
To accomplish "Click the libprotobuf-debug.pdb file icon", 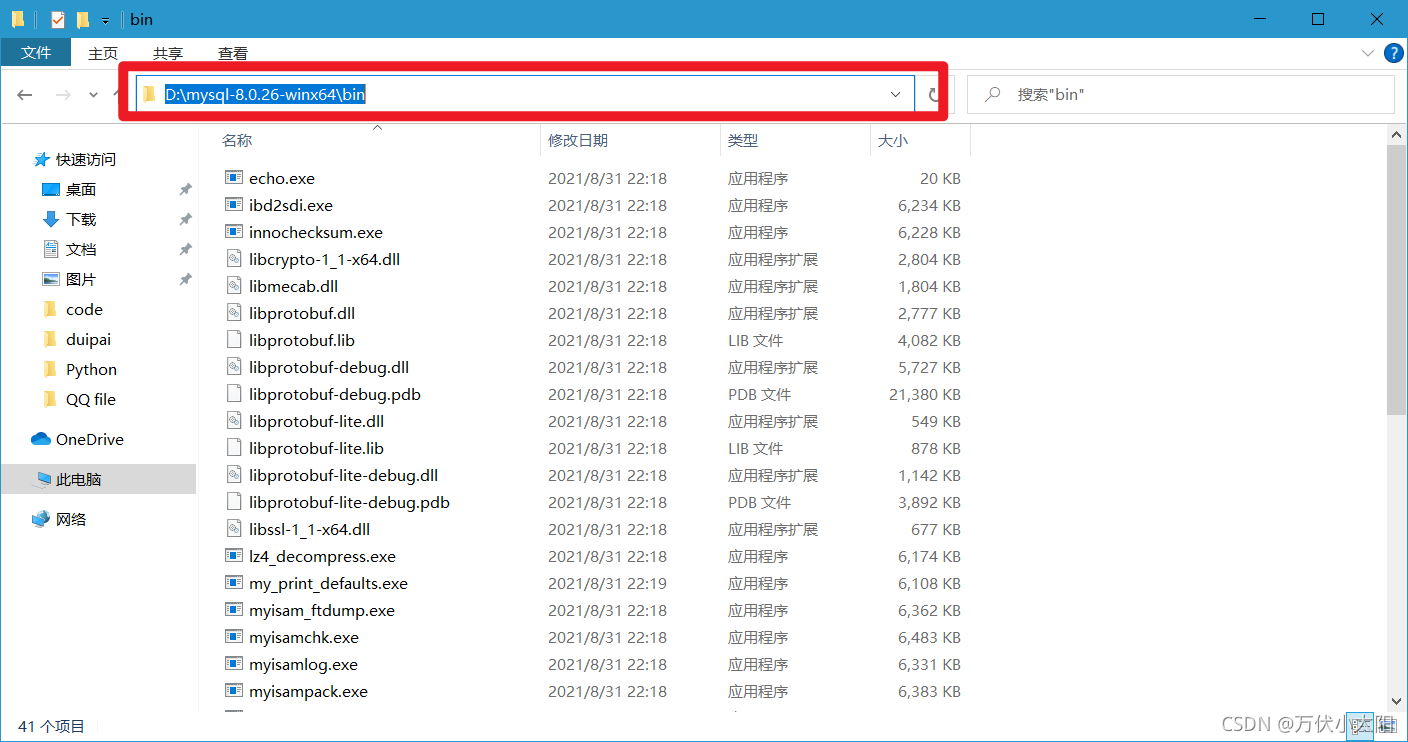I will tap(234, 394).
